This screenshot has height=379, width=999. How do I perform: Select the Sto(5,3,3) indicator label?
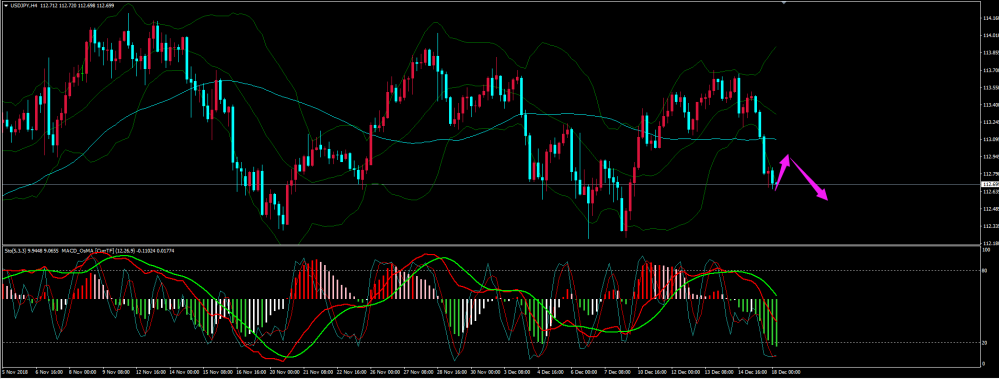[x=14, y=250]
